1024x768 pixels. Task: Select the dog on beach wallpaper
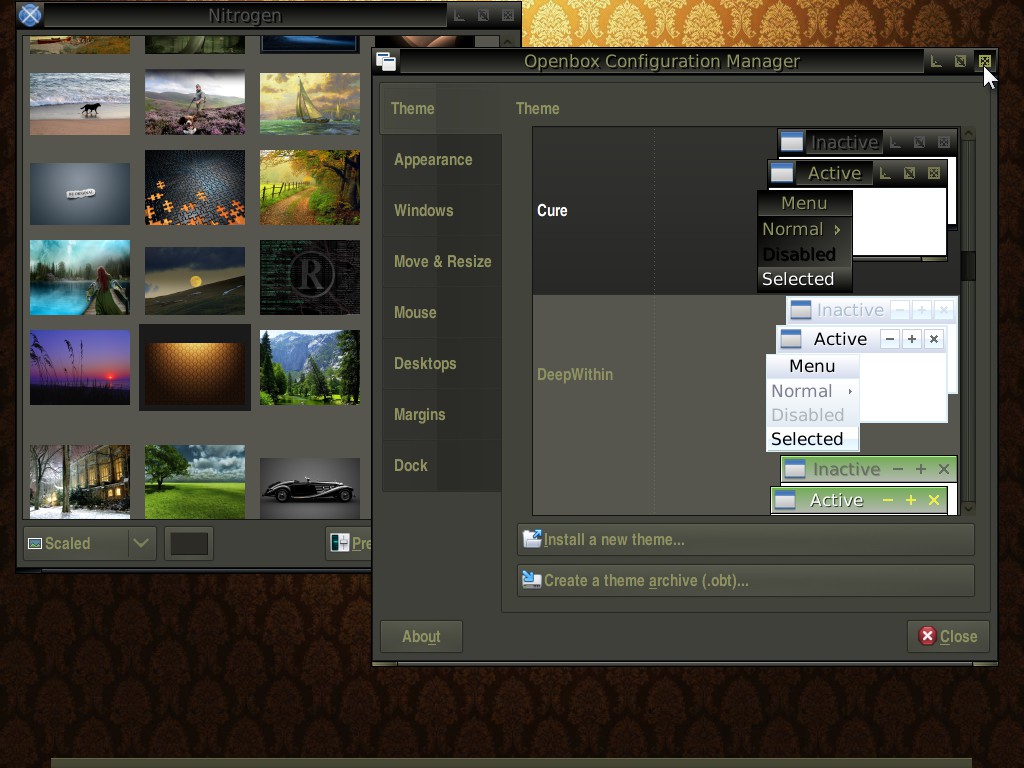pos(80,104)
